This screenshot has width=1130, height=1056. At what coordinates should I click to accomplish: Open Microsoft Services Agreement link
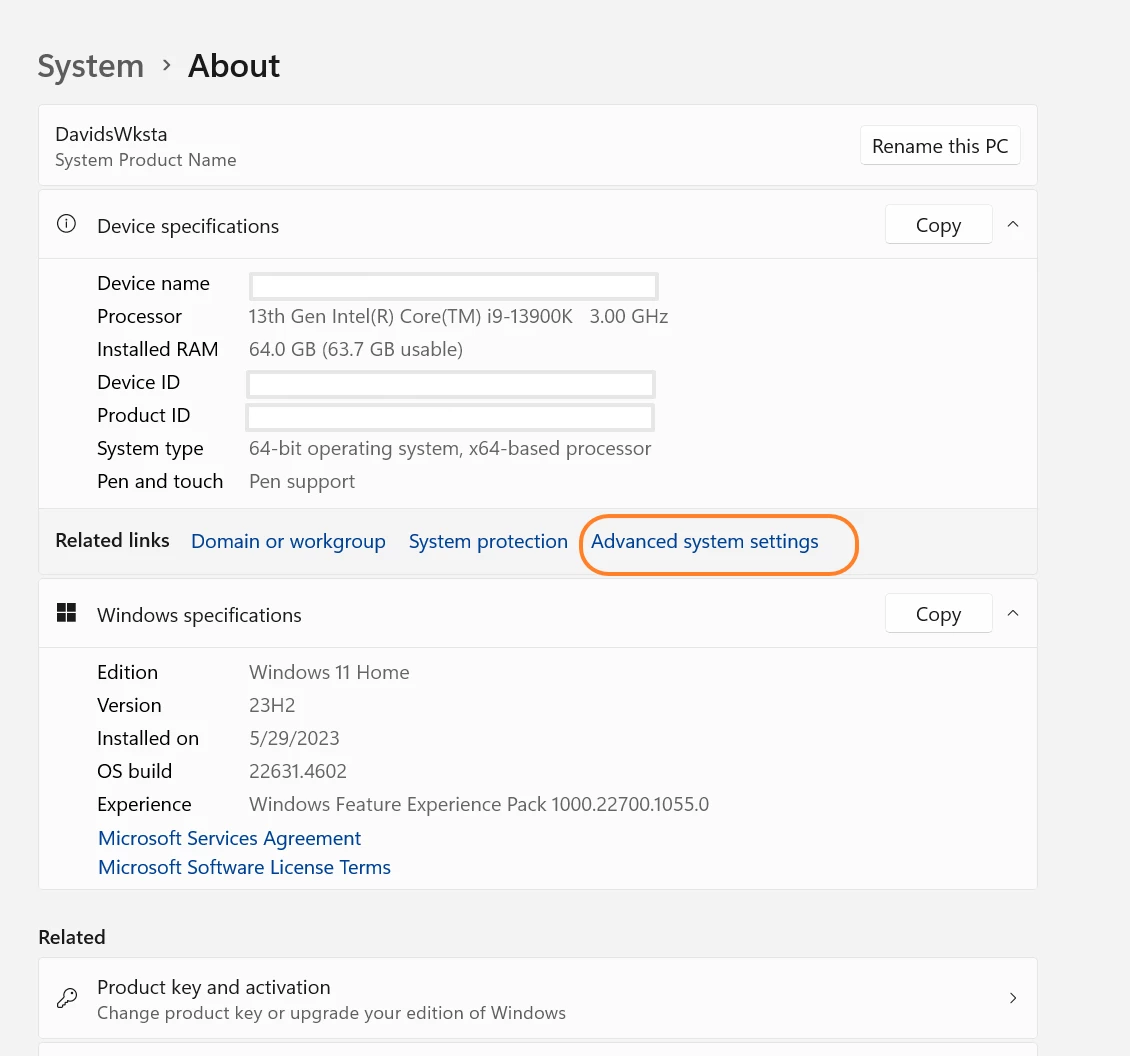click(229, 838)
